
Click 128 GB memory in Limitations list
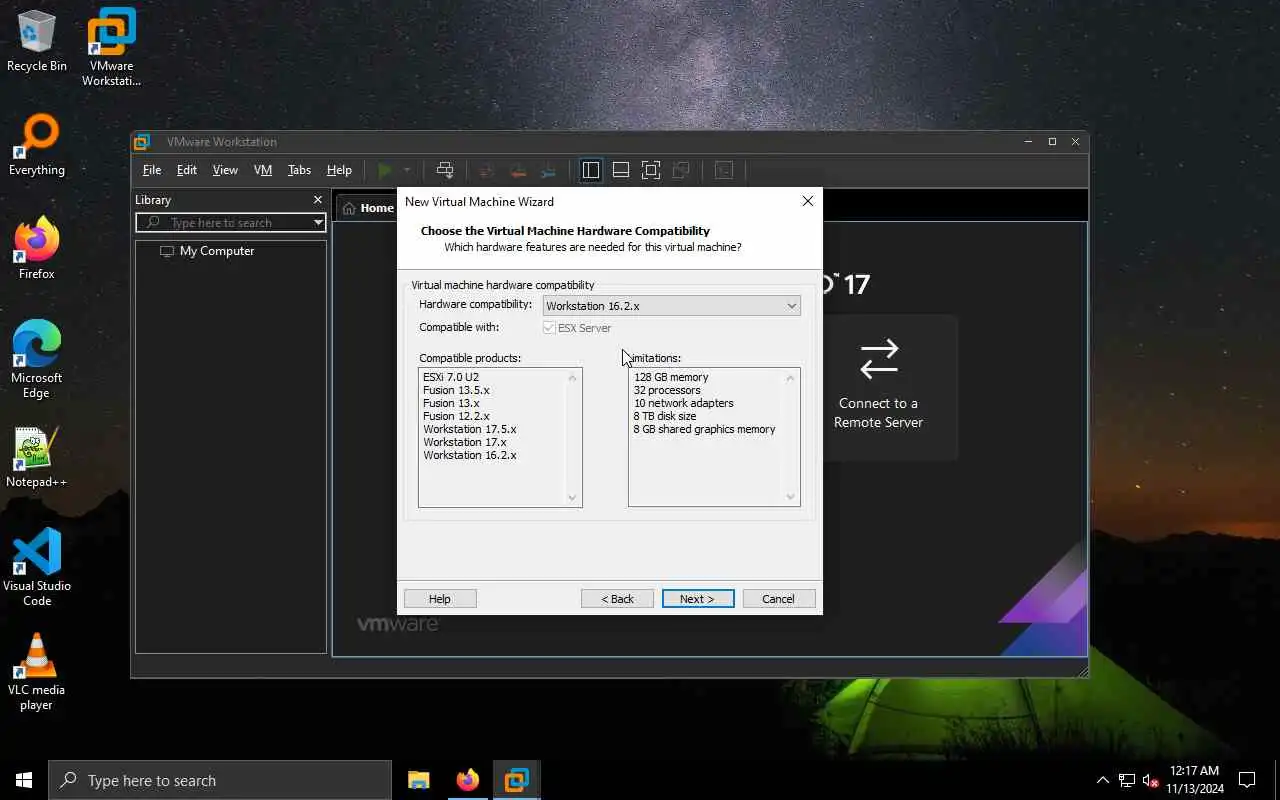pos(671,377)
